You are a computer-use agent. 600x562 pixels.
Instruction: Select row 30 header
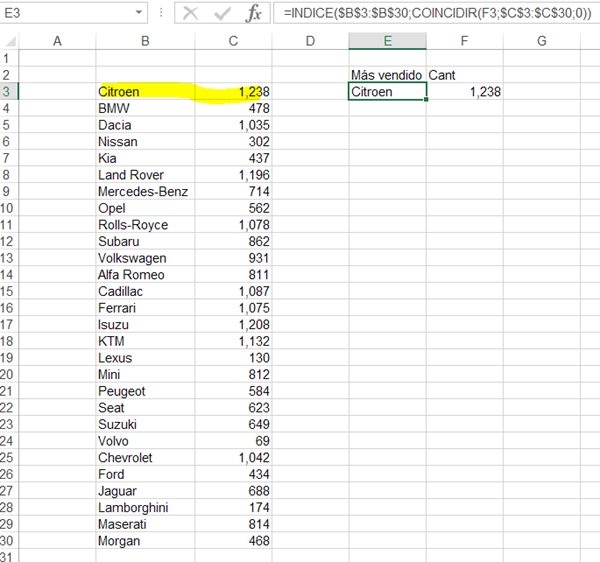tap(8, 541)
